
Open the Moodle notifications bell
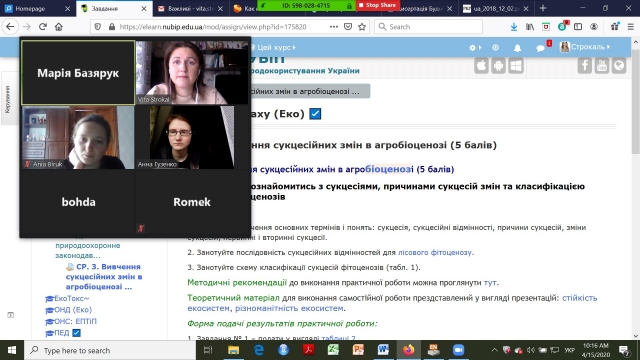pyautogui.click(x=517, y=48)
